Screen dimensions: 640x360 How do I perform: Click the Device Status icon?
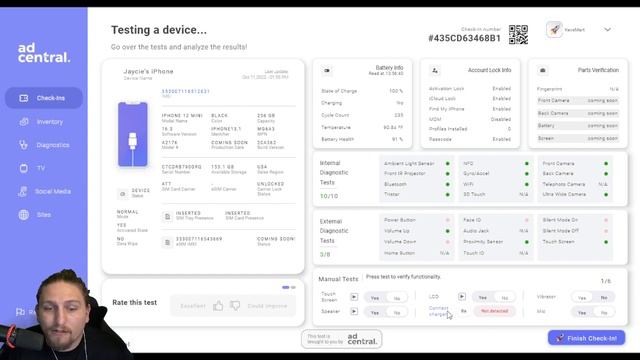[122, 194]
